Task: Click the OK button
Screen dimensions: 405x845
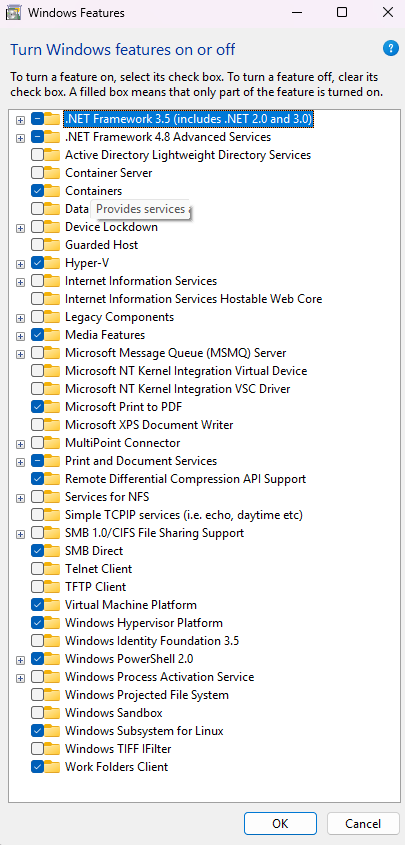Action: pos(280,823)
